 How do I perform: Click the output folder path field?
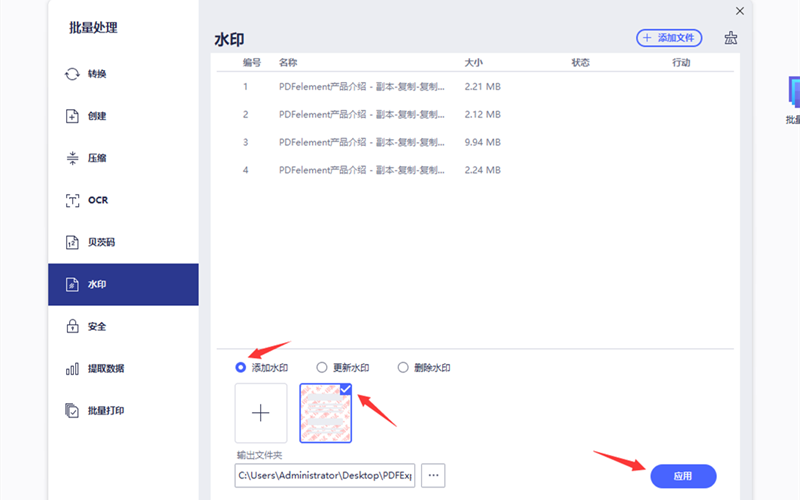(x=324, y=475)
